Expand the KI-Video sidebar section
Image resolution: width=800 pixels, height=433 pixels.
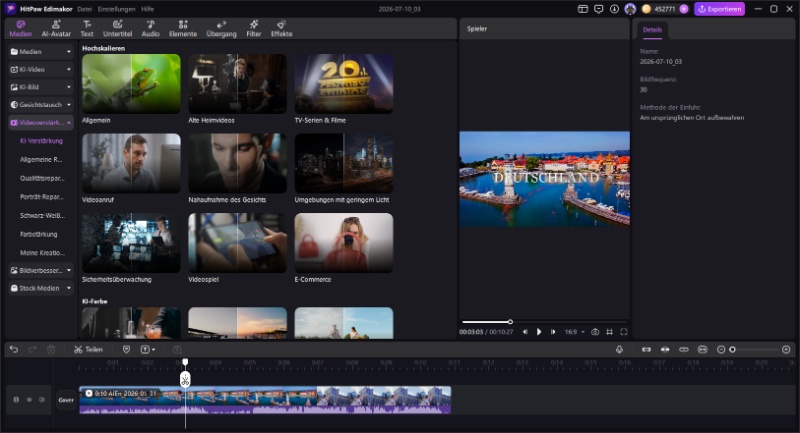coord(41,69)
